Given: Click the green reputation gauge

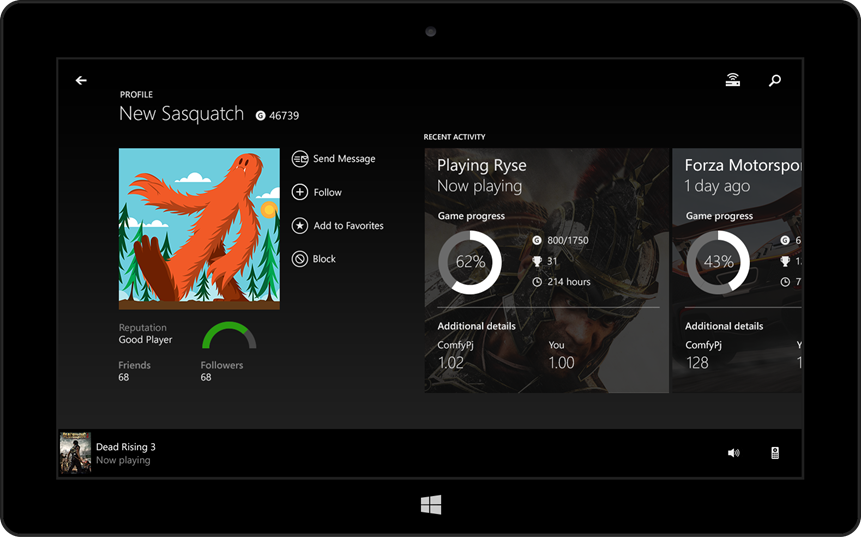Looking at the screenshot, I should click(x=229, y=335).
